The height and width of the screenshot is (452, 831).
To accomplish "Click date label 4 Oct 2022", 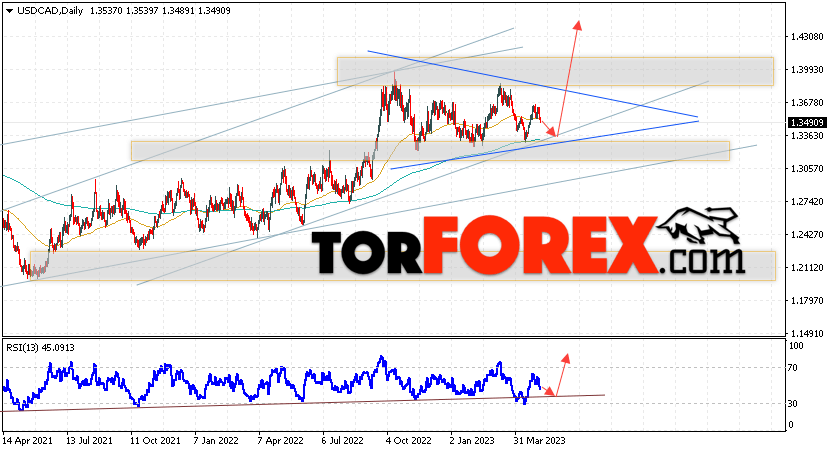I will point(409,441).
